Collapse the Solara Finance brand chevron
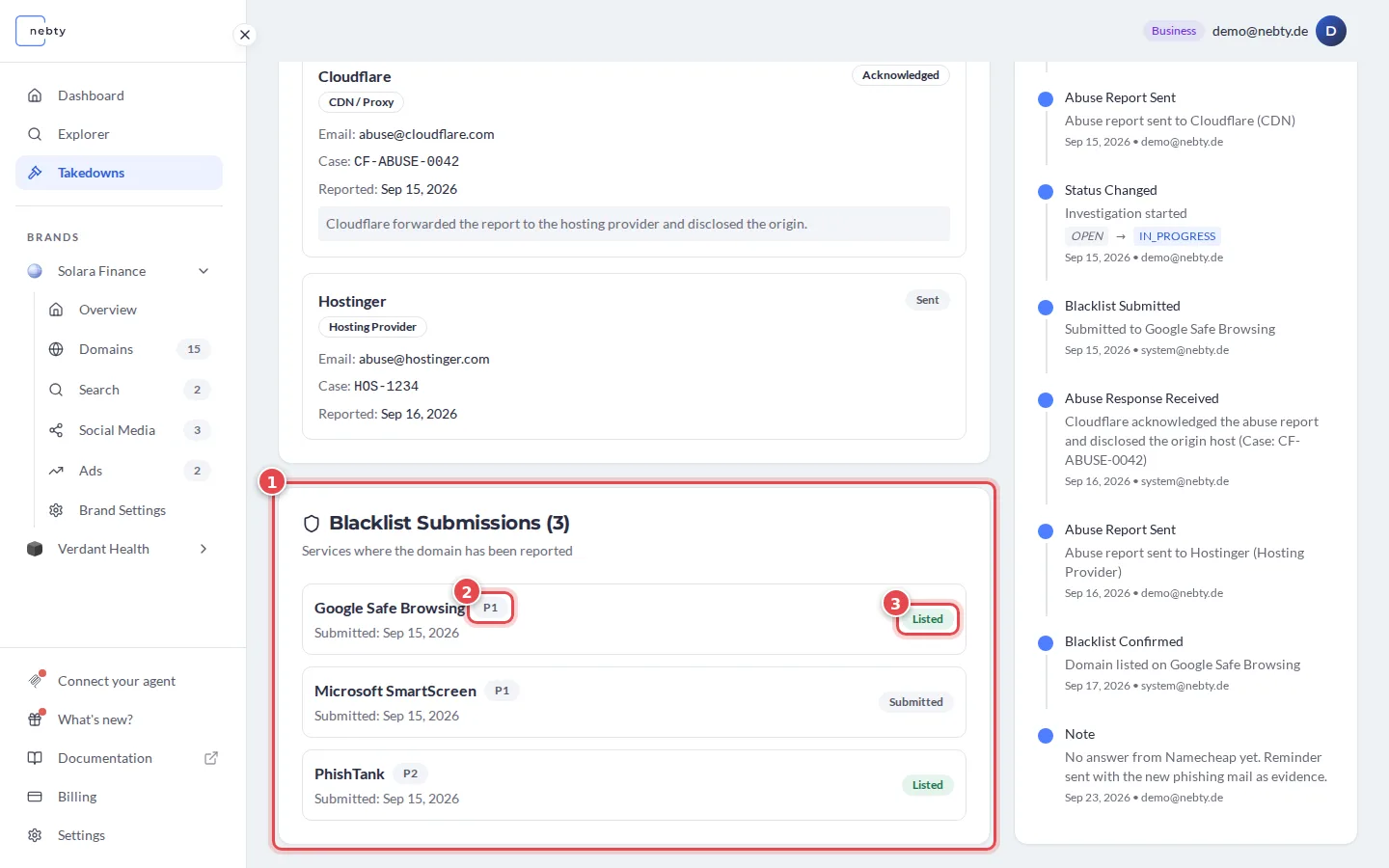 click(x=204, y=271)
